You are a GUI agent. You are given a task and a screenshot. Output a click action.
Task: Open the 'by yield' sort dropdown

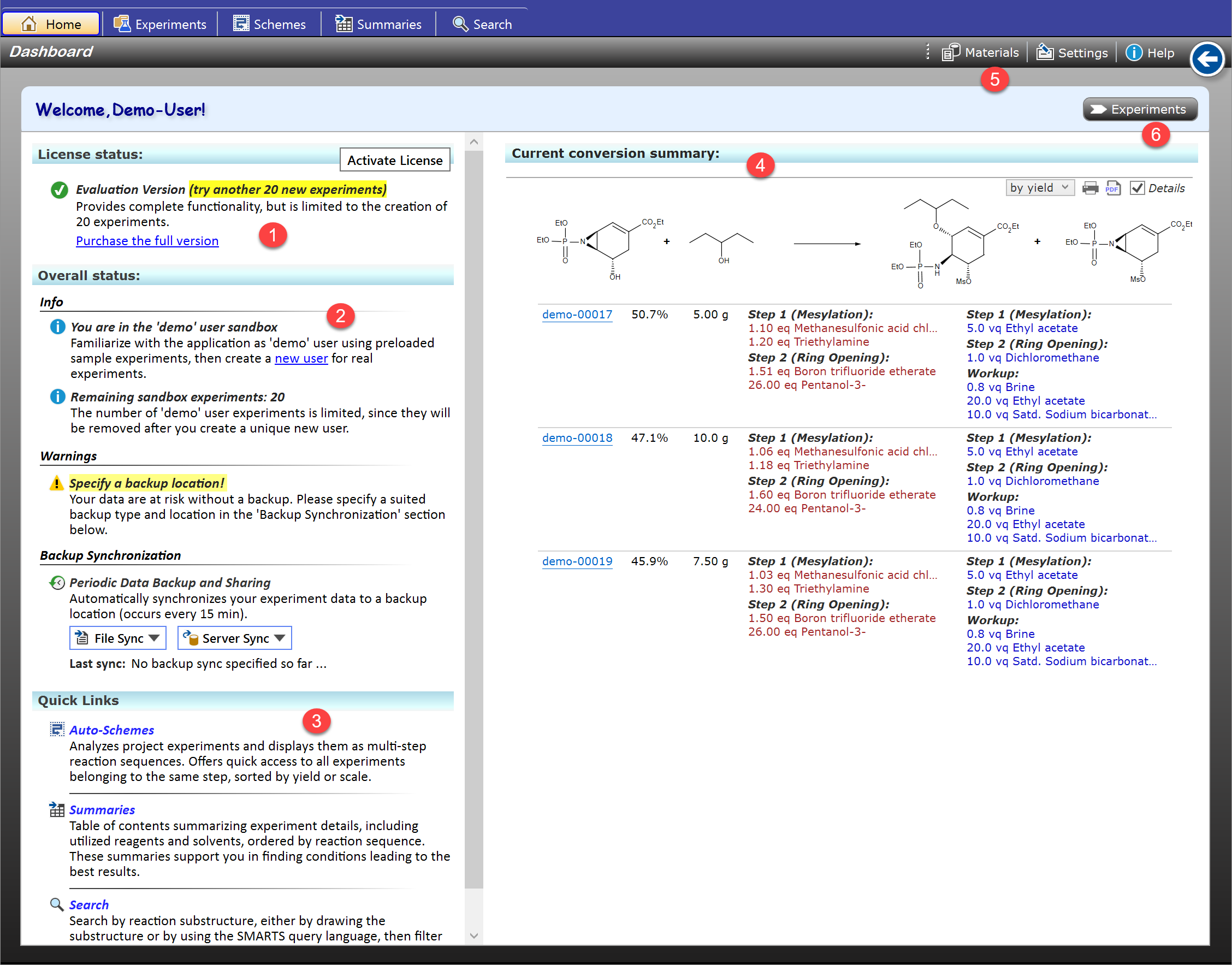[1039, 187]
